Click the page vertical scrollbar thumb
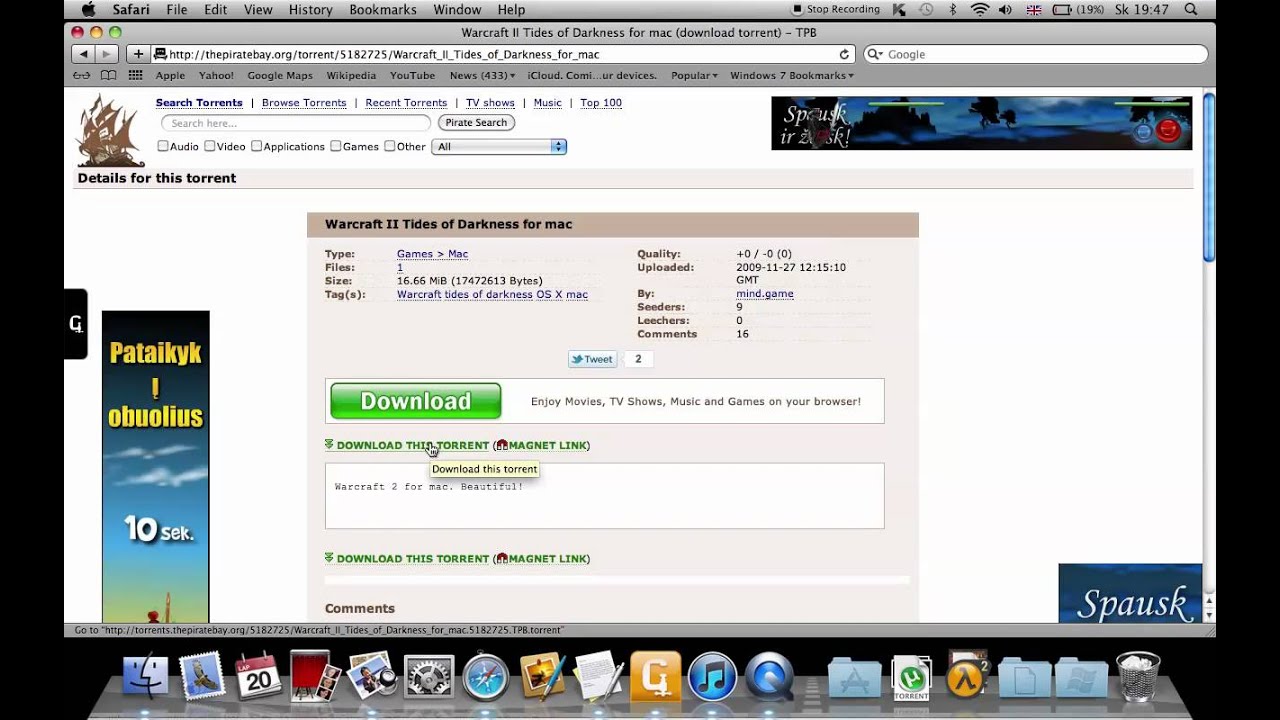 [1208, 178]
